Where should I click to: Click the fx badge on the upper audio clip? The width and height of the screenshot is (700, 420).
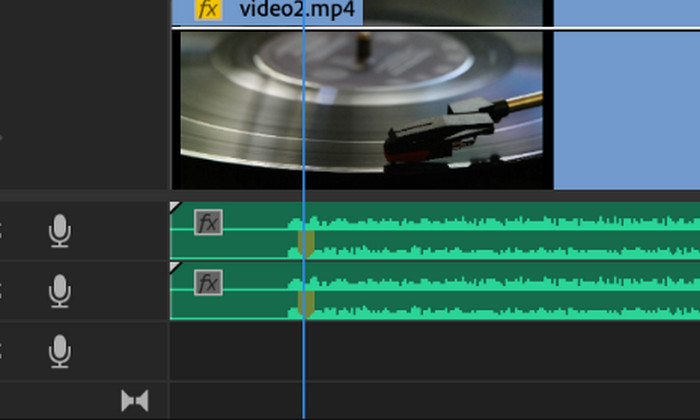pos(208,222)
